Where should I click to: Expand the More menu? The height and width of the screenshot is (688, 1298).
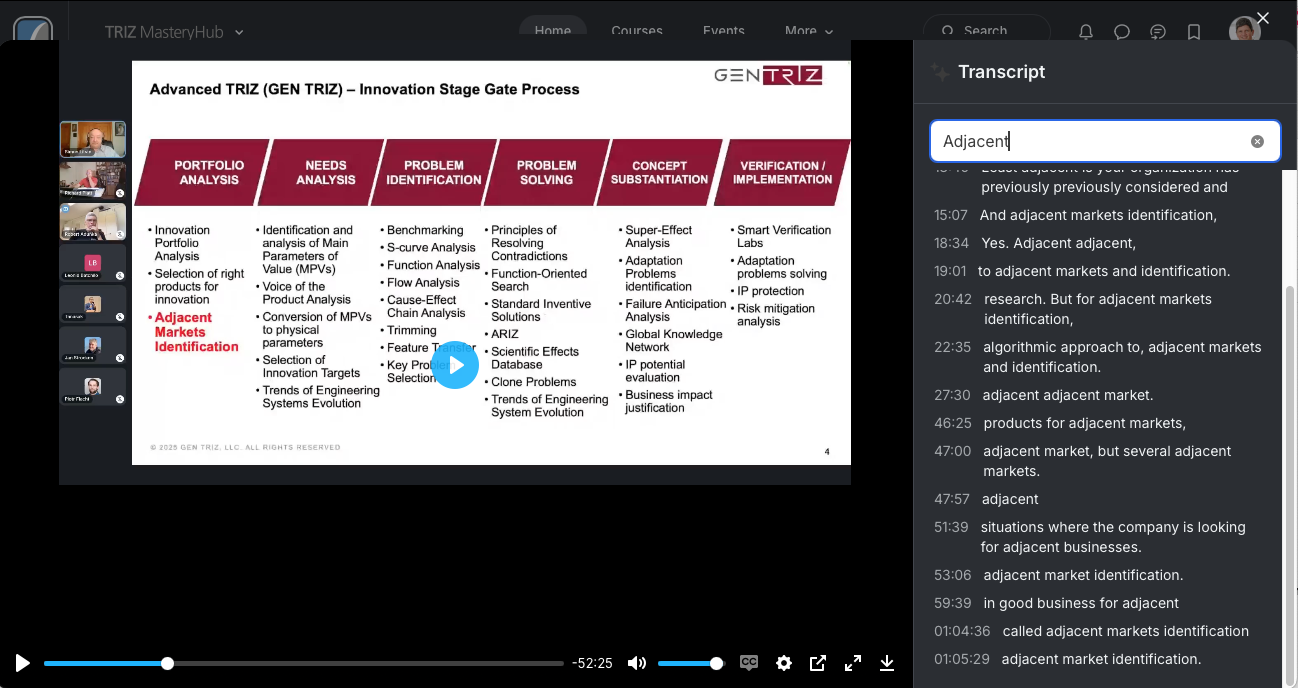pyautogui.click(x=809, y=30)
